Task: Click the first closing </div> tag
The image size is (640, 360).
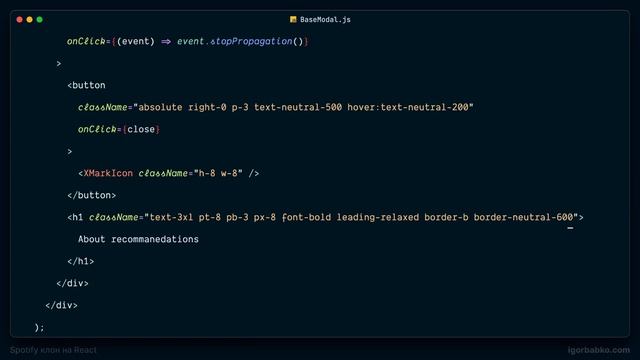Action: coord(72,284)
